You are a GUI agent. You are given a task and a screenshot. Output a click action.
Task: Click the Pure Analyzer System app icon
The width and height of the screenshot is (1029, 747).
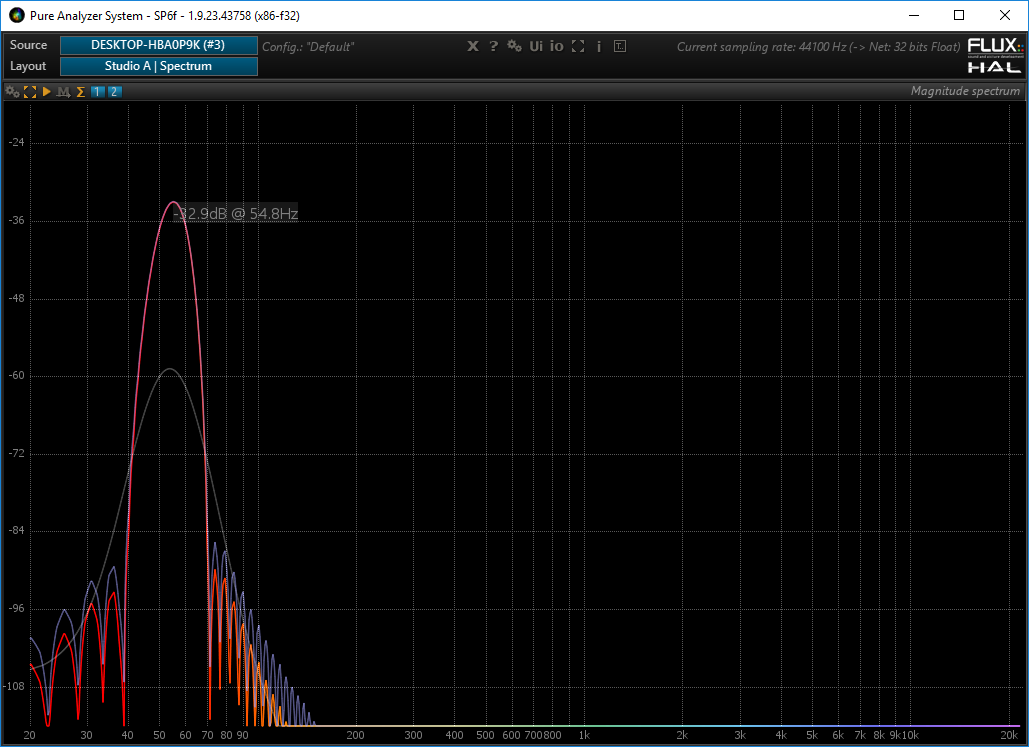pos(16,15)
